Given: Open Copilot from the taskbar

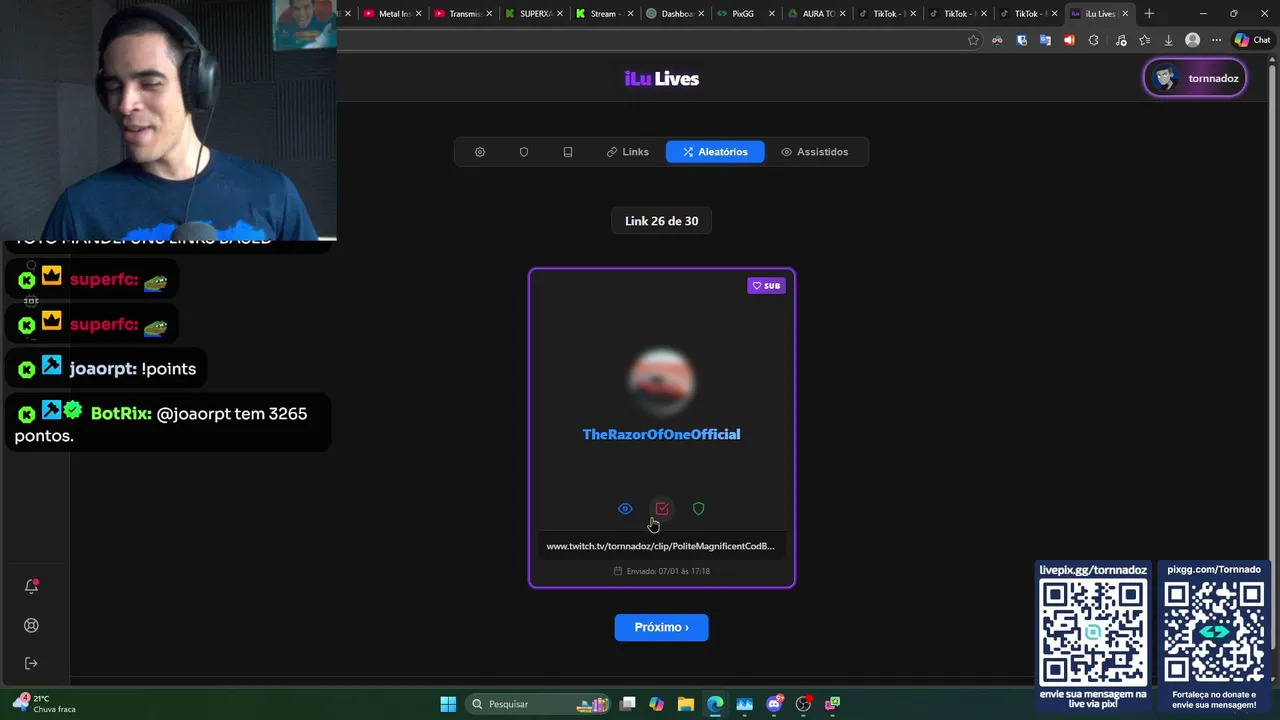Looking at the screenshot, I should 656,704.
